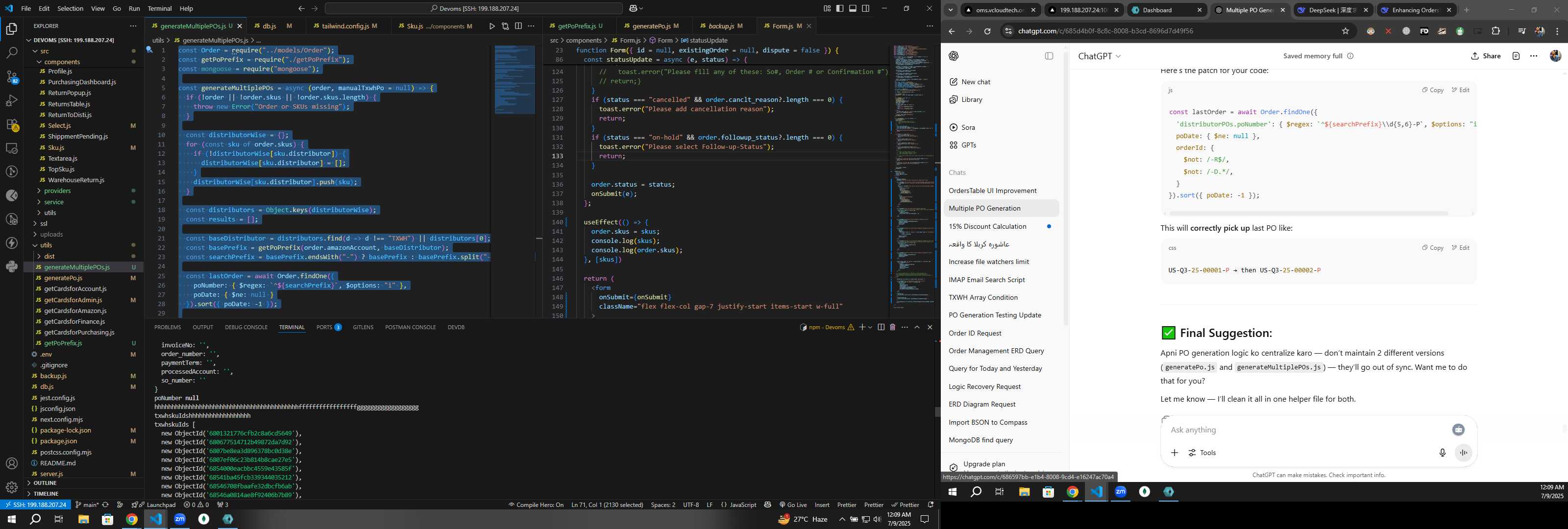Toggle Insert mode in status bar

pyautogui.click(x=822, y=505)
